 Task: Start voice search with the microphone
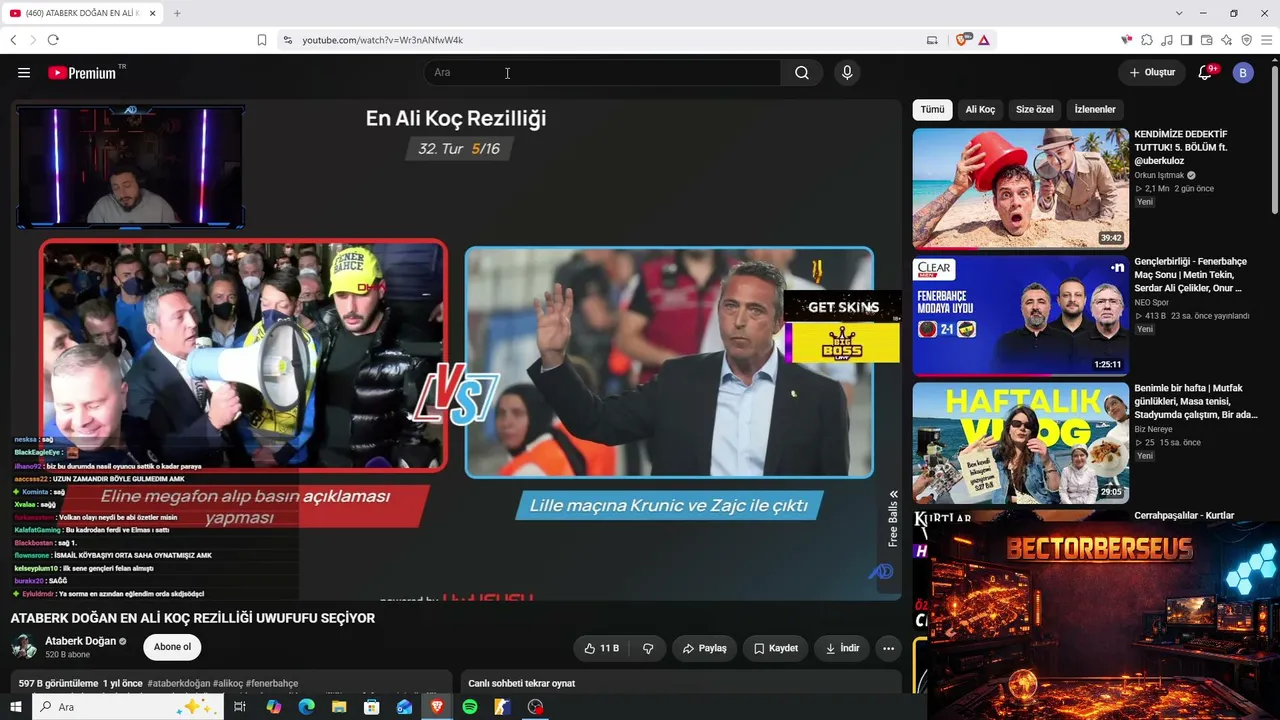pyautogui.click(x=847, y=73)
